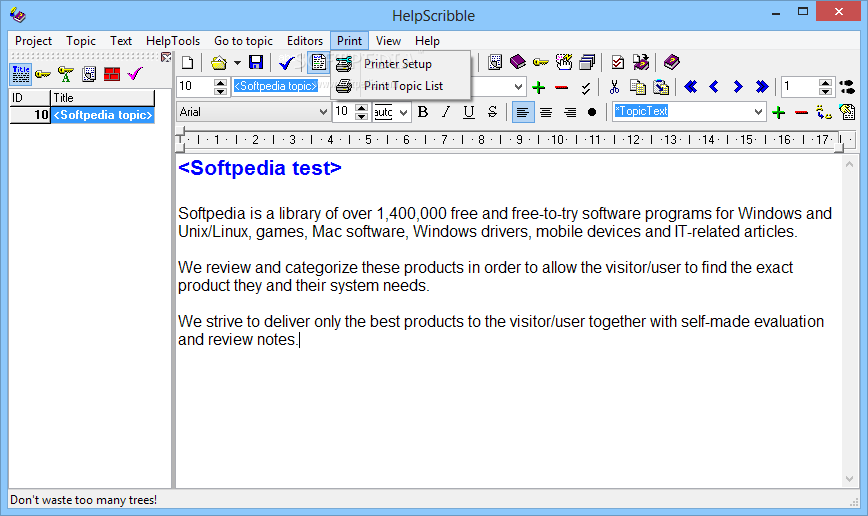Viewport: 868px width, 516px height.
Task: Click the key with green letter A icon
Action: [x=65, y=74]
